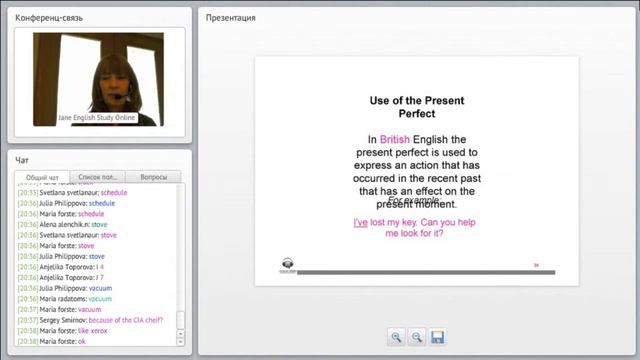640x360 pixels.
Task: Zoom out of the presentation slide
Action: (416, 337)
